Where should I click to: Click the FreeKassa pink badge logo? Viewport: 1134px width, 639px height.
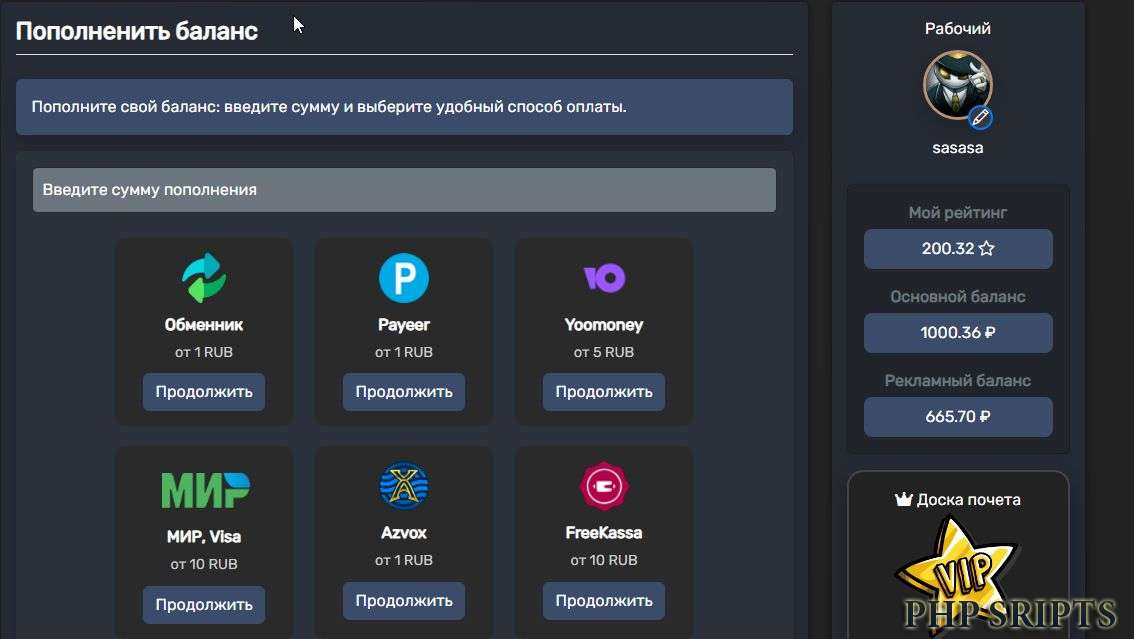(604, 487)
